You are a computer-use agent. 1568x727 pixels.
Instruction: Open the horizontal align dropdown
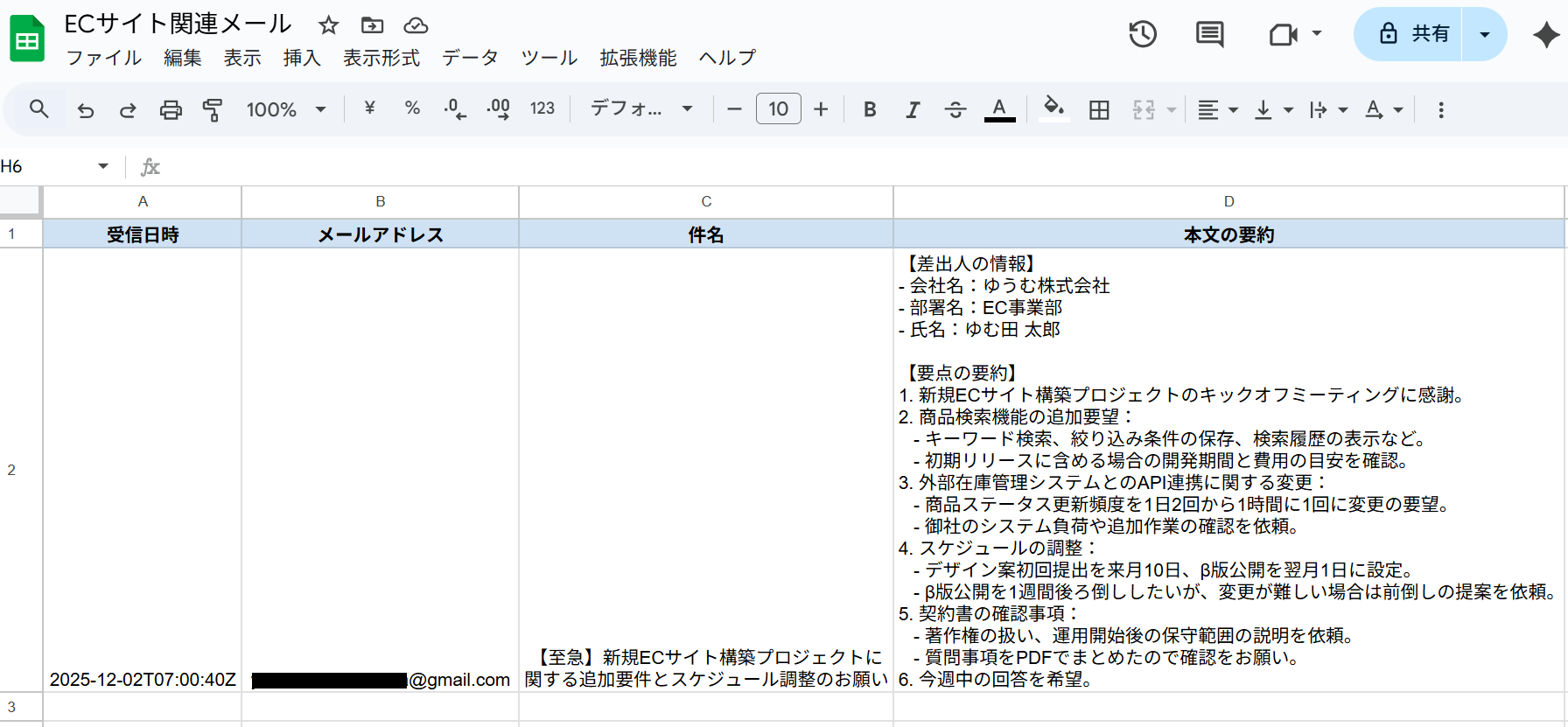(x=1217, y=110)
